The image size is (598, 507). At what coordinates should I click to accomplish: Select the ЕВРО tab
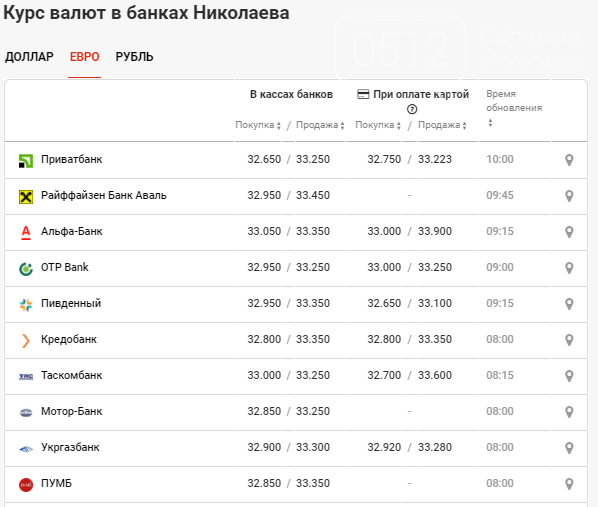tap(84, 57)
